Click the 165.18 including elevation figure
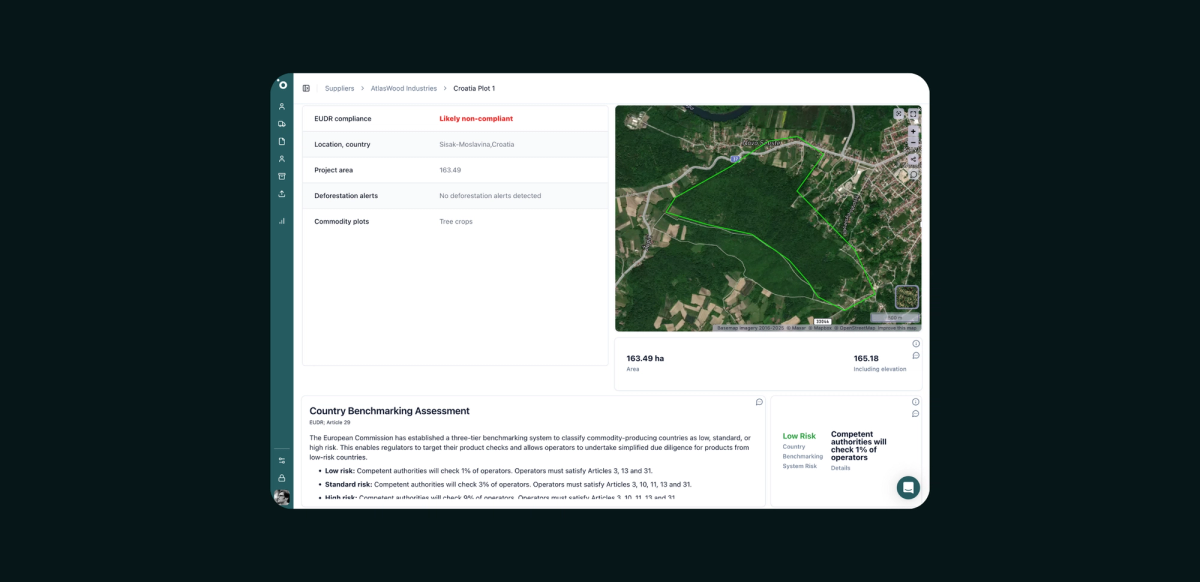This screenshot has width=1200, height=582. pyautogui.click(x=866, y=358)
